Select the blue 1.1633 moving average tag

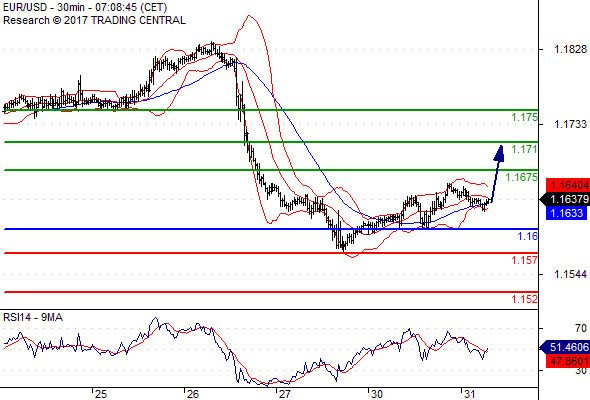[x=567, y=213]
